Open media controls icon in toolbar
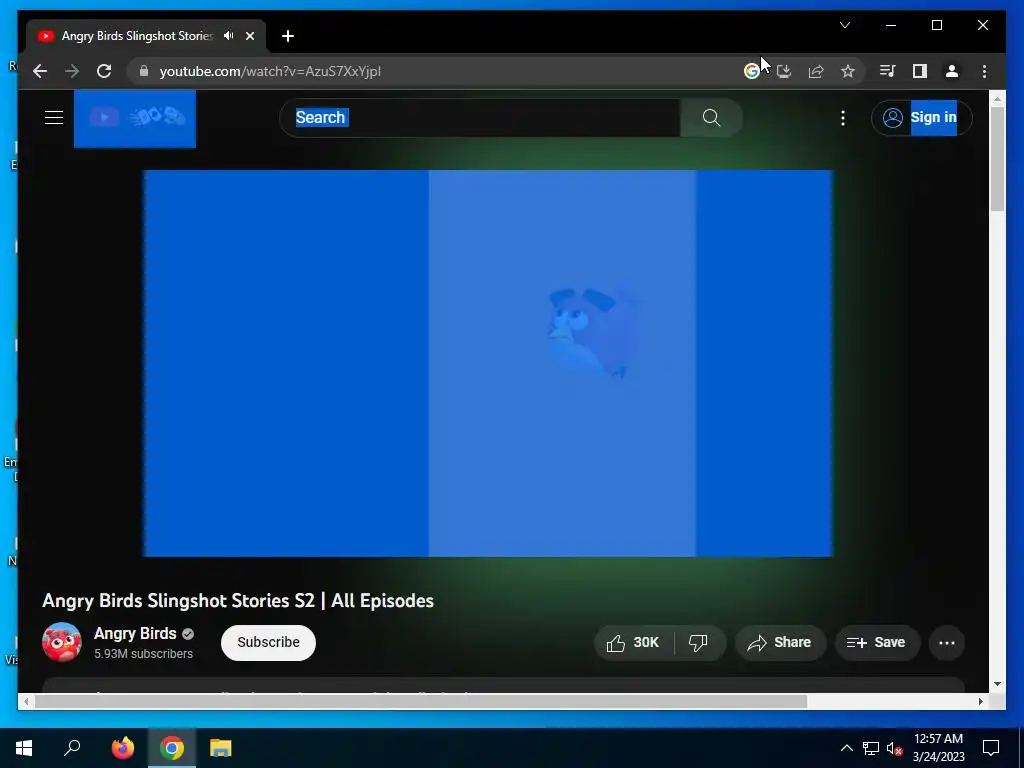This screenshot has width=1024, height=768. tap(887, 71)
